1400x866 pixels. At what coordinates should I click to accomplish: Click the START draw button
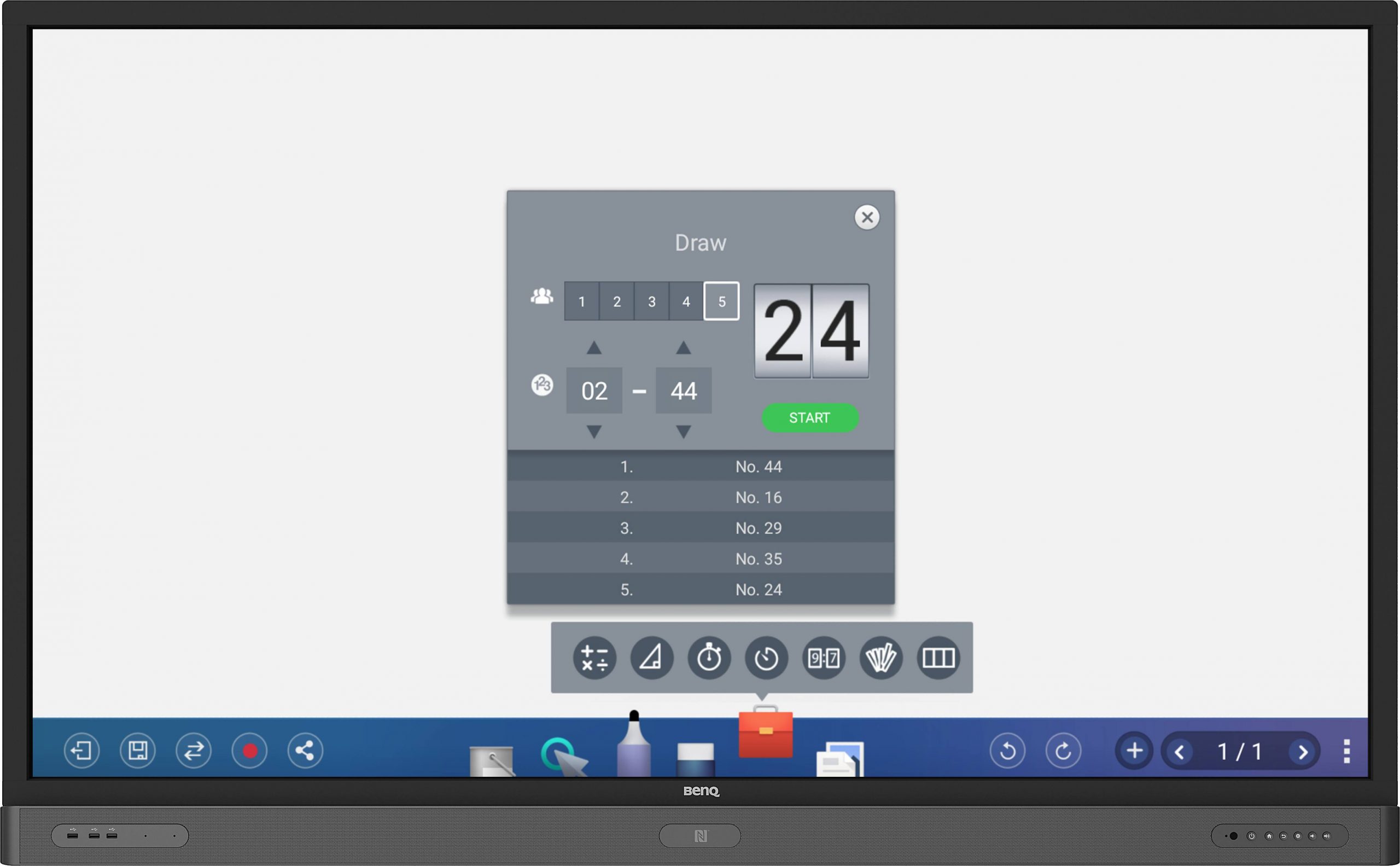point(810,417)
